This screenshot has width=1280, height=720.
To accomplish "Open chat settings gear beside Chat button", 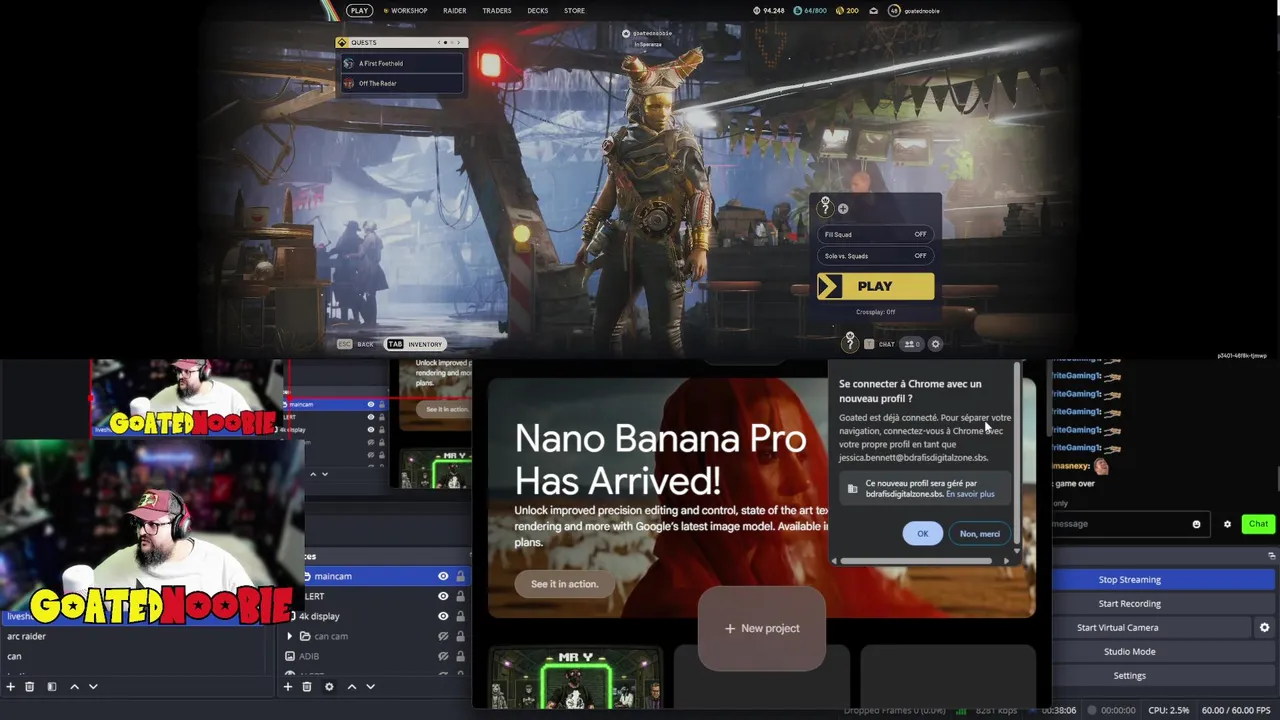I will pos(1227,524).
